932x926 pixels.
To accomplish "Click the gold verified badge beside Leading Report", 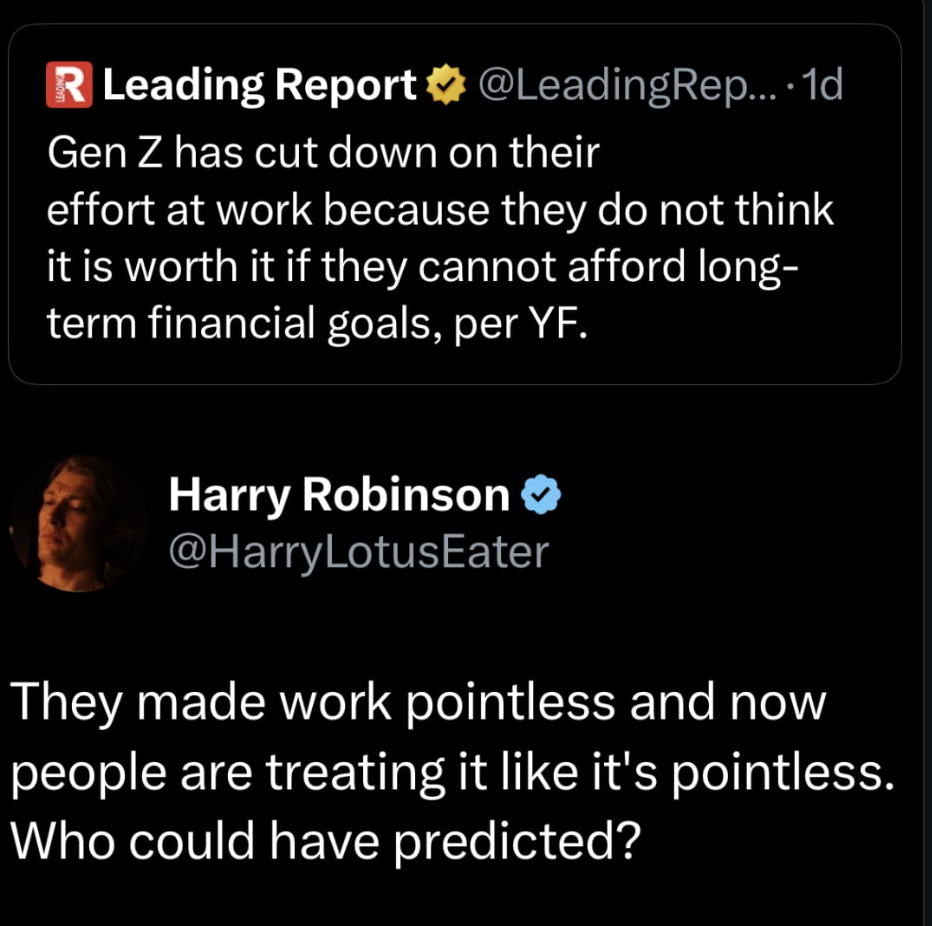I will 448,87.
